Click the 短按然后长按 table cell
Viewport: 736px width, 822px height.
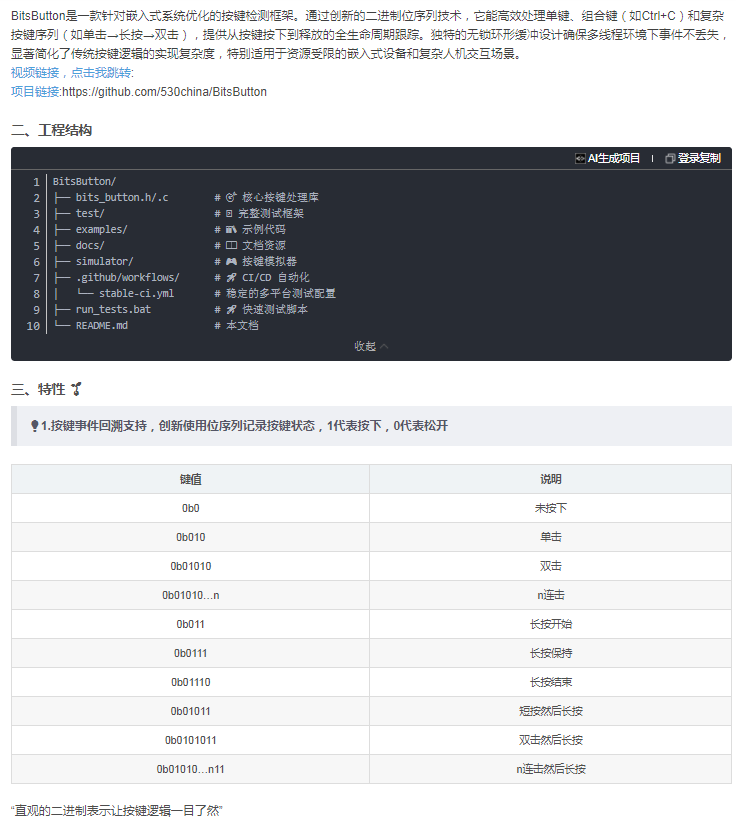click(x=550, y=711)
